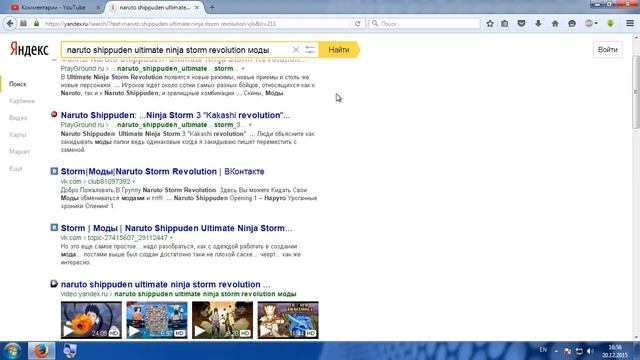Viewport: 640px width, 360px height.
Task: Open Картинки in the Yandex sidebar
Action: tap(22, 101)
